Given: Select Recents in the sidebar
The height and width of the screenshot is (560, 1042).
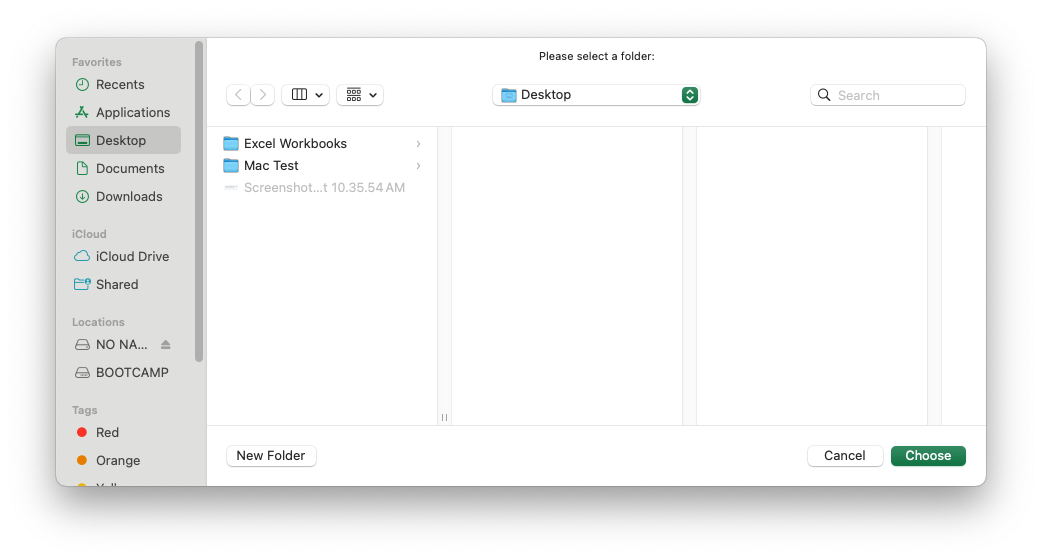Looking at the screenshot, I should click(x=120, y=85).
